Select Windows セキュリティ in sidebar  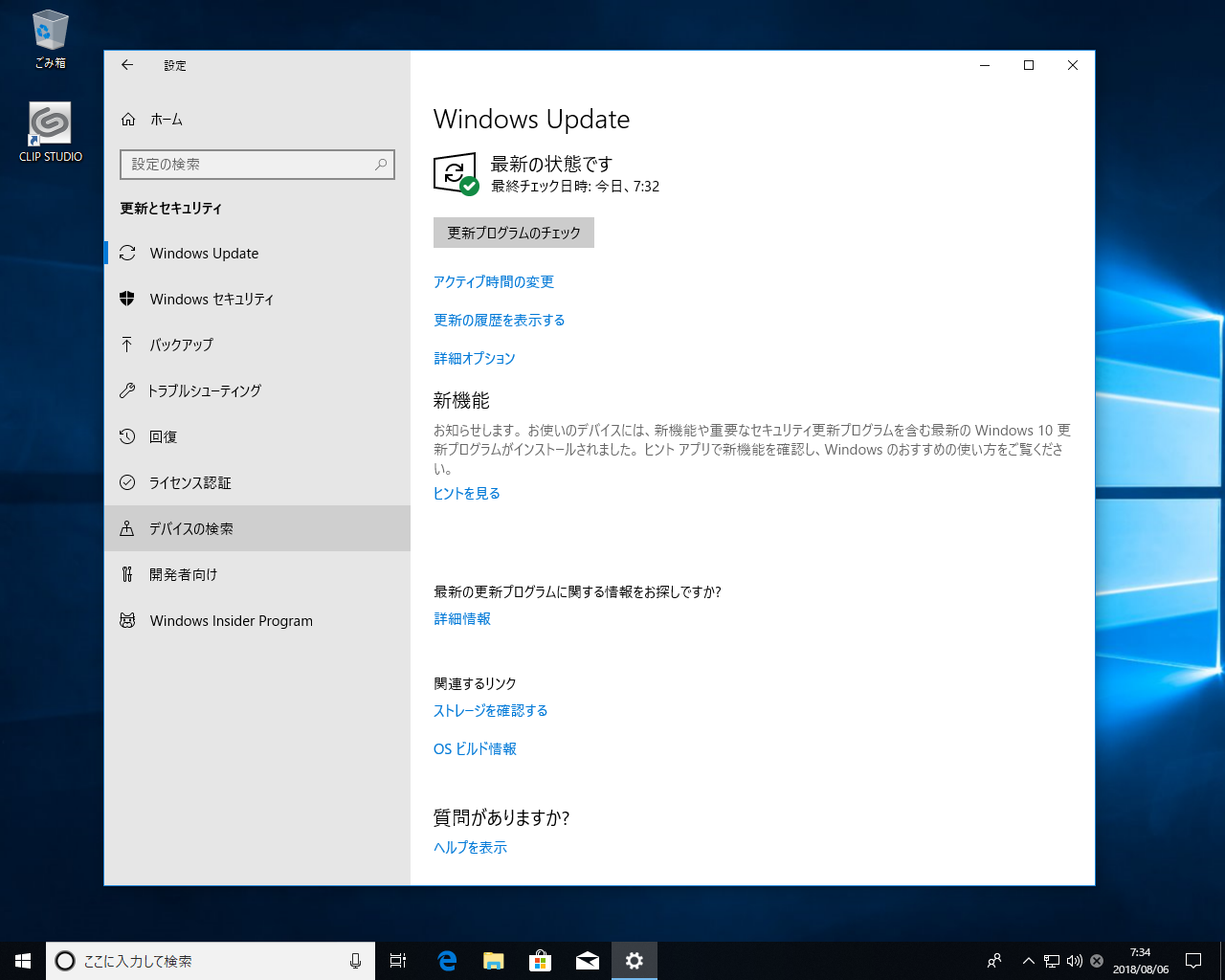click(x=211, y=300)
